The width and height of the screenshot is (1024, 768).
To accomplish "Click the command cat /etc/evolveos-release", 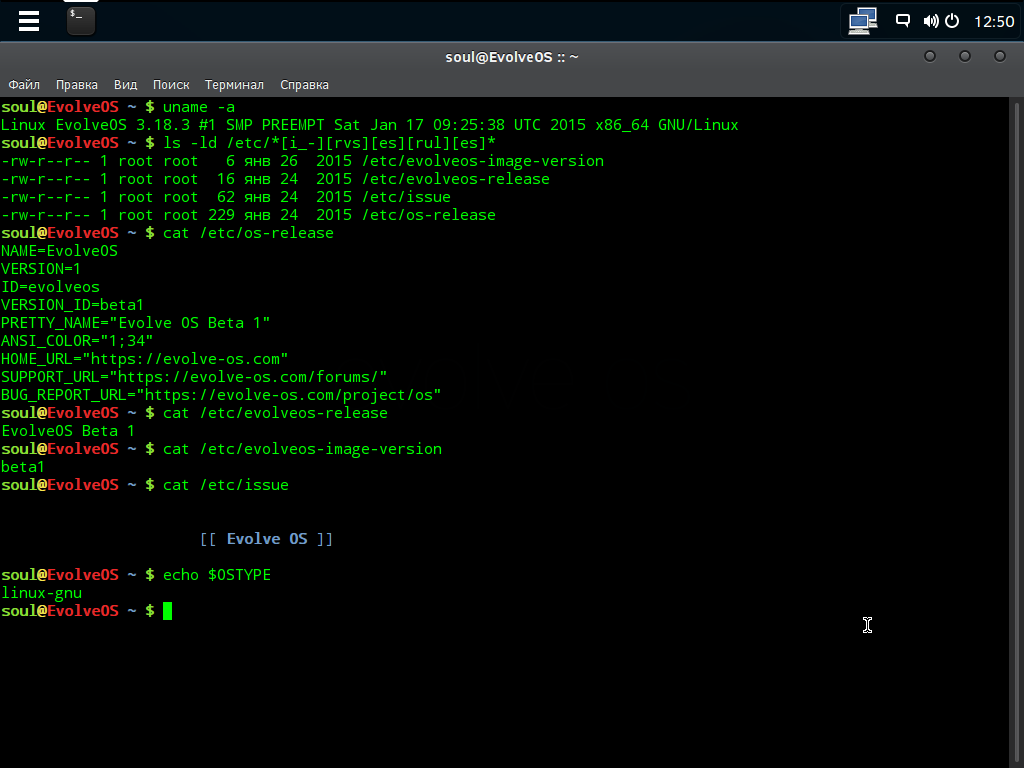I will [275, 413].
